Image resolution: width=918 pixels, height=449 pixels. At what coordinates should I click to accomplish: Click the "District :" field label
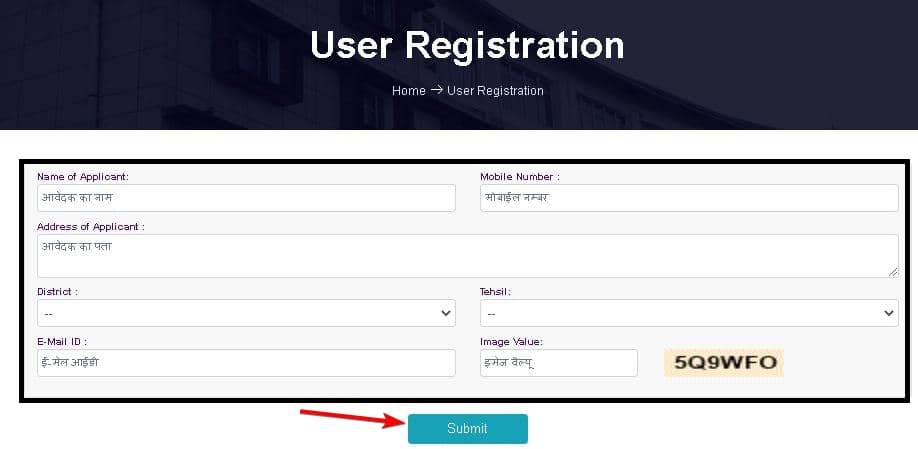tap(58, 291)
